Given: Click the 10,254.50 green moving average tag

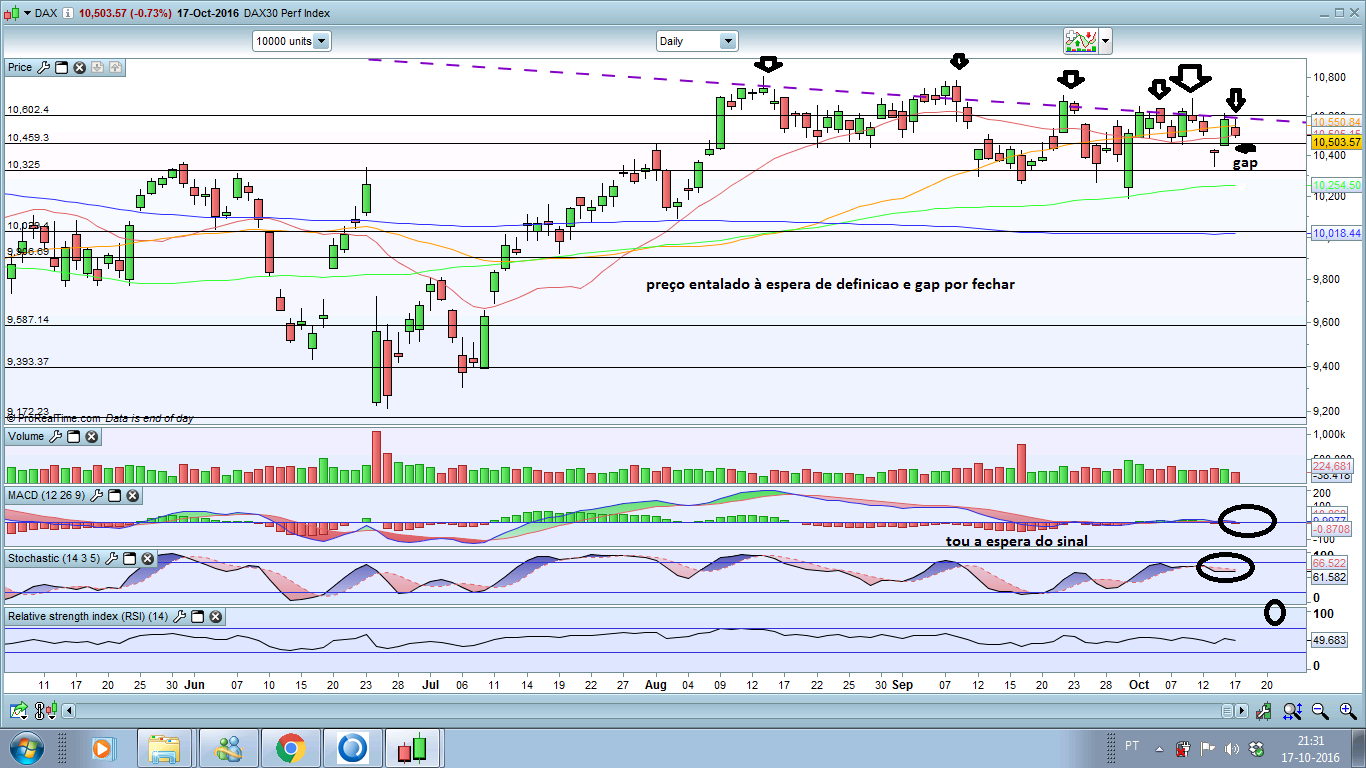Looking at the screenshot, I should tap(1337, 186).
